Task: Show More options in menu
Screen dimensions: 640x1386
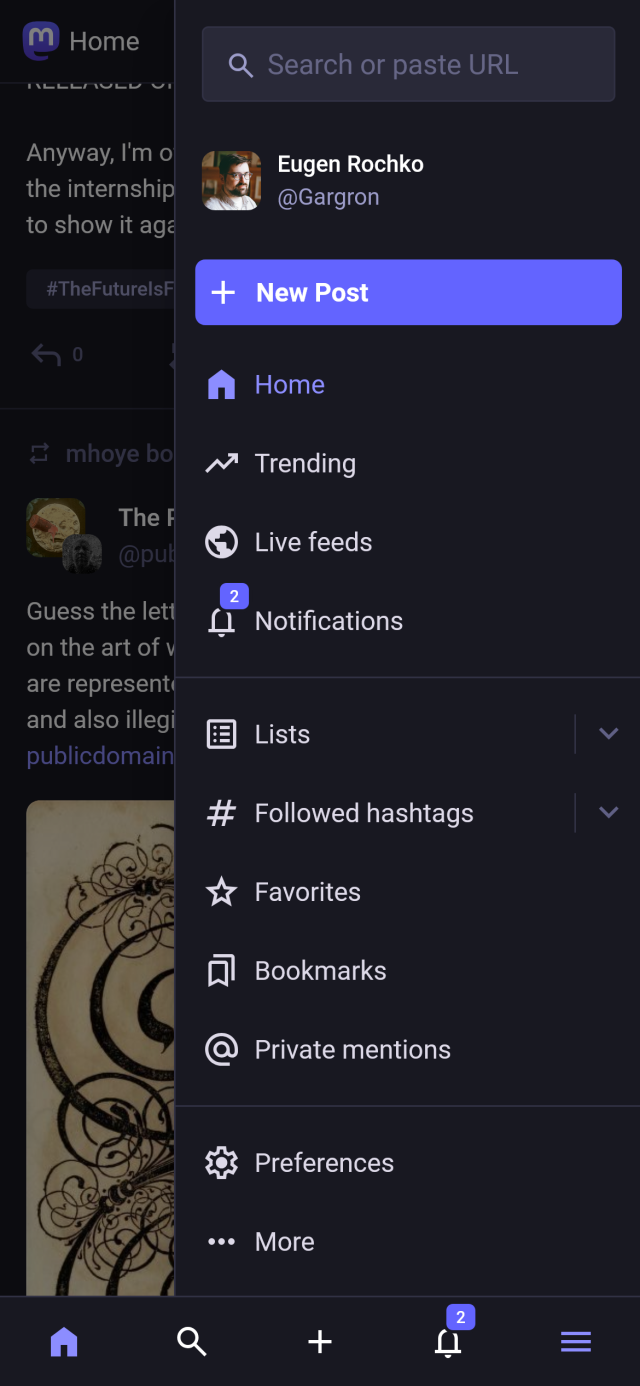Action: click(x=283, y=1242)
